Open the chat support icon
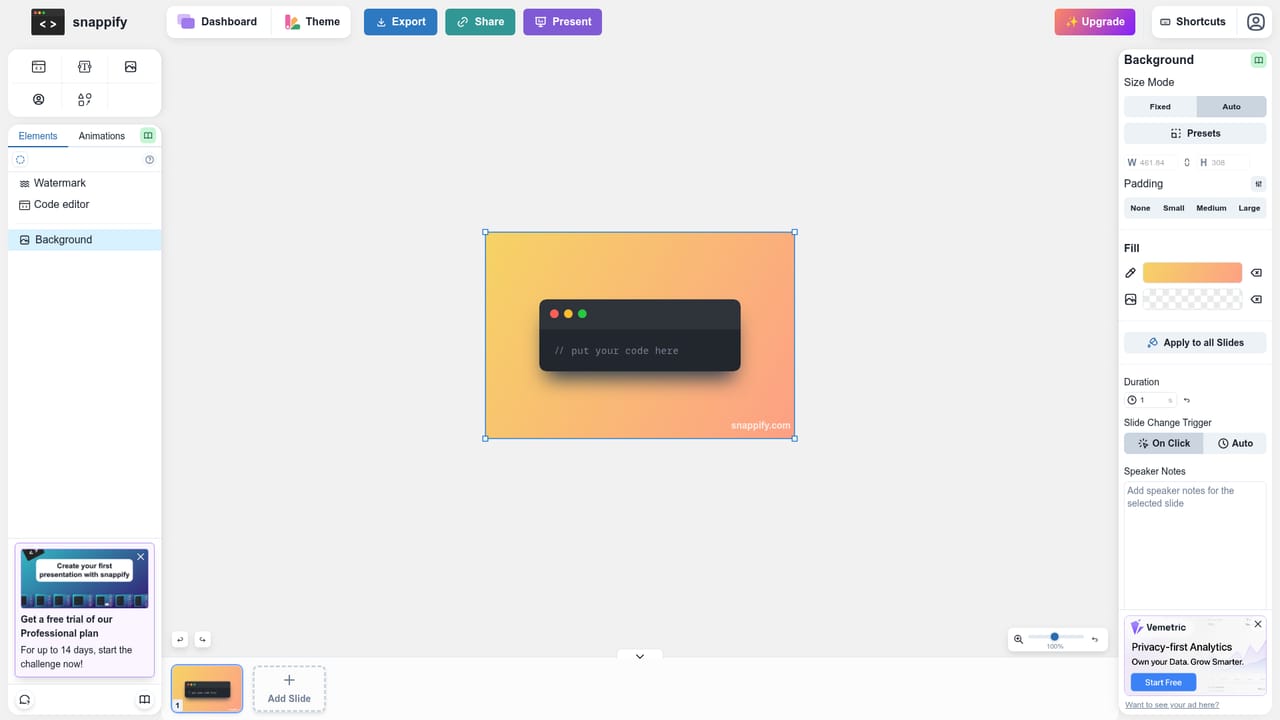The image size is (1280, 720). click(x=24, y=700)
